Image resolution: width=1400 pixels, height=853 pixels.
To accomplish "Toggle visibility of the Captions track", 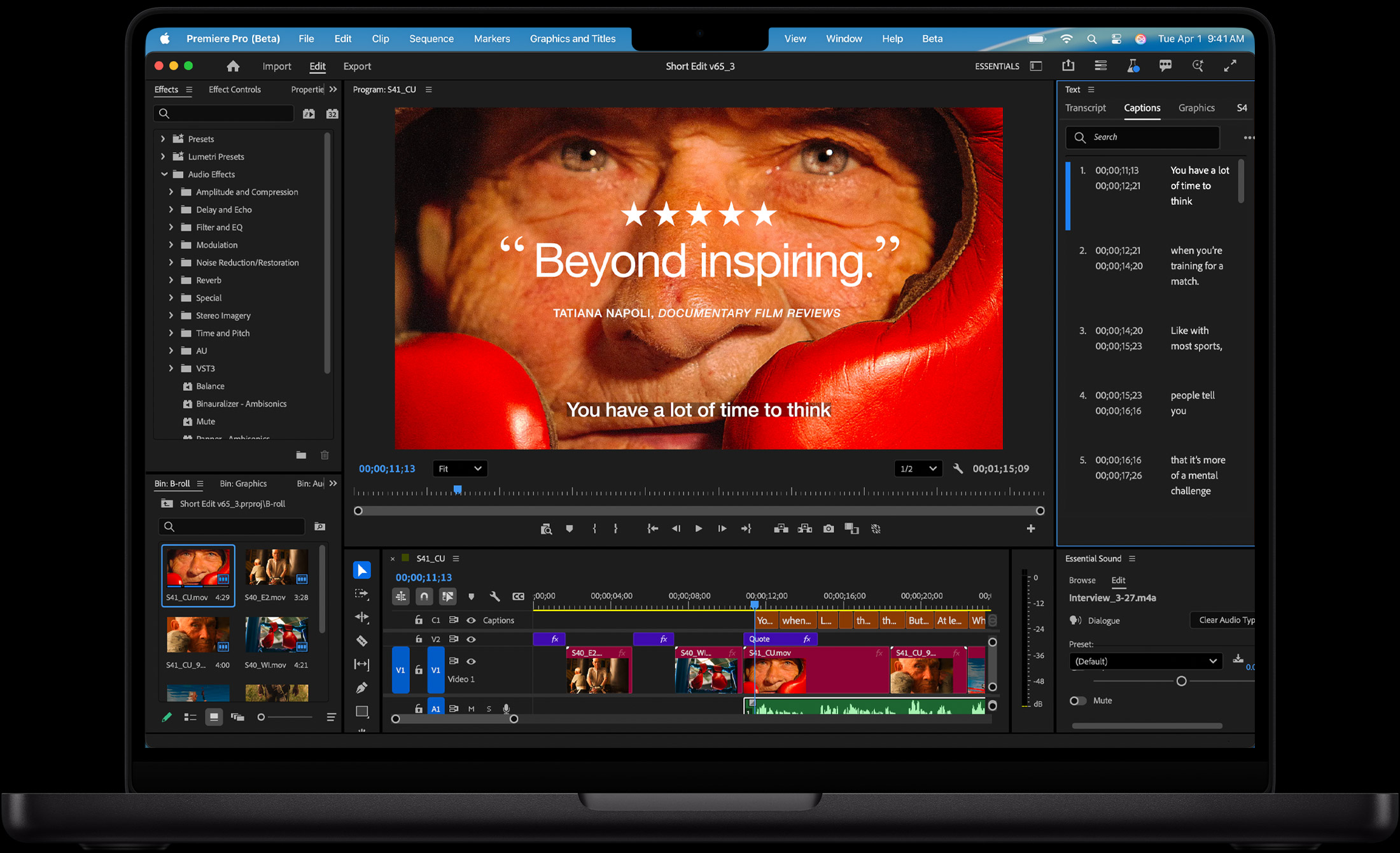I will tap(472, 620).
